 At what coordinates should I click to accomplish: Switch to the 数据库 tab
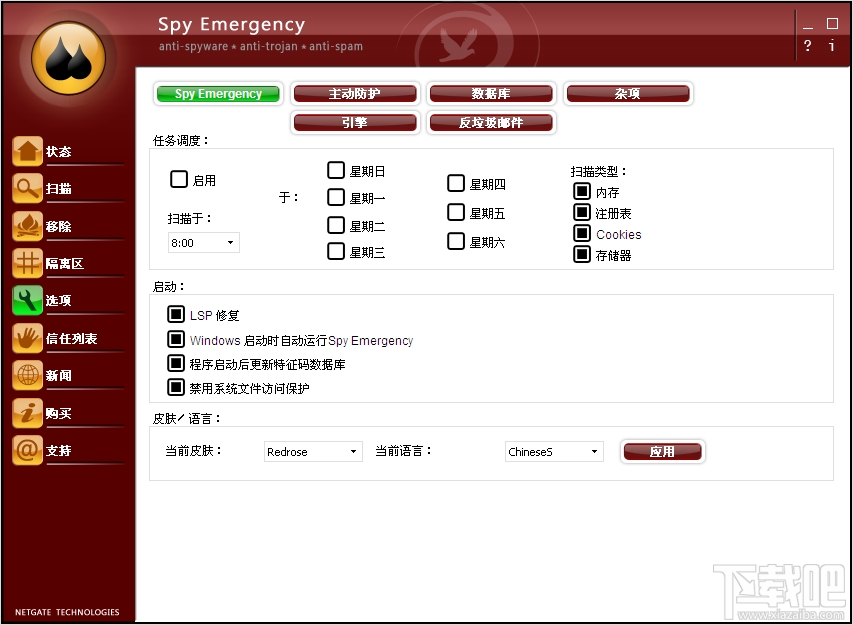[x=491, y=93]
